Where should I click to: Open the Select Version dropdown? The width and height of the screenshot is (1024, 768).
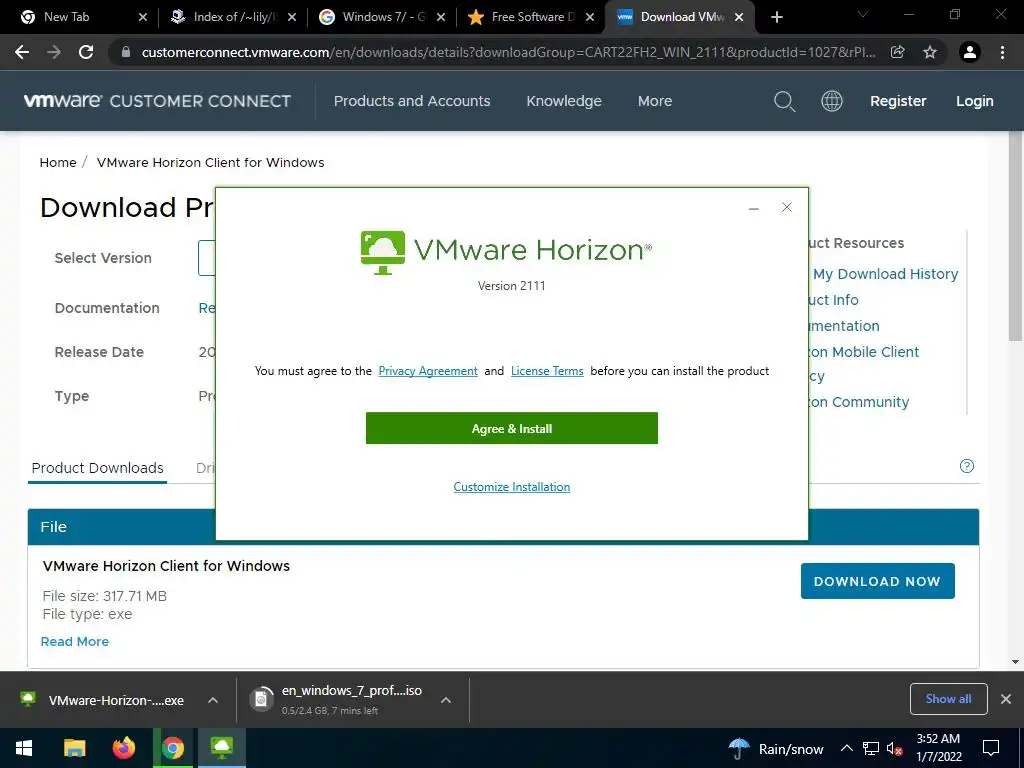click(207, 258)
